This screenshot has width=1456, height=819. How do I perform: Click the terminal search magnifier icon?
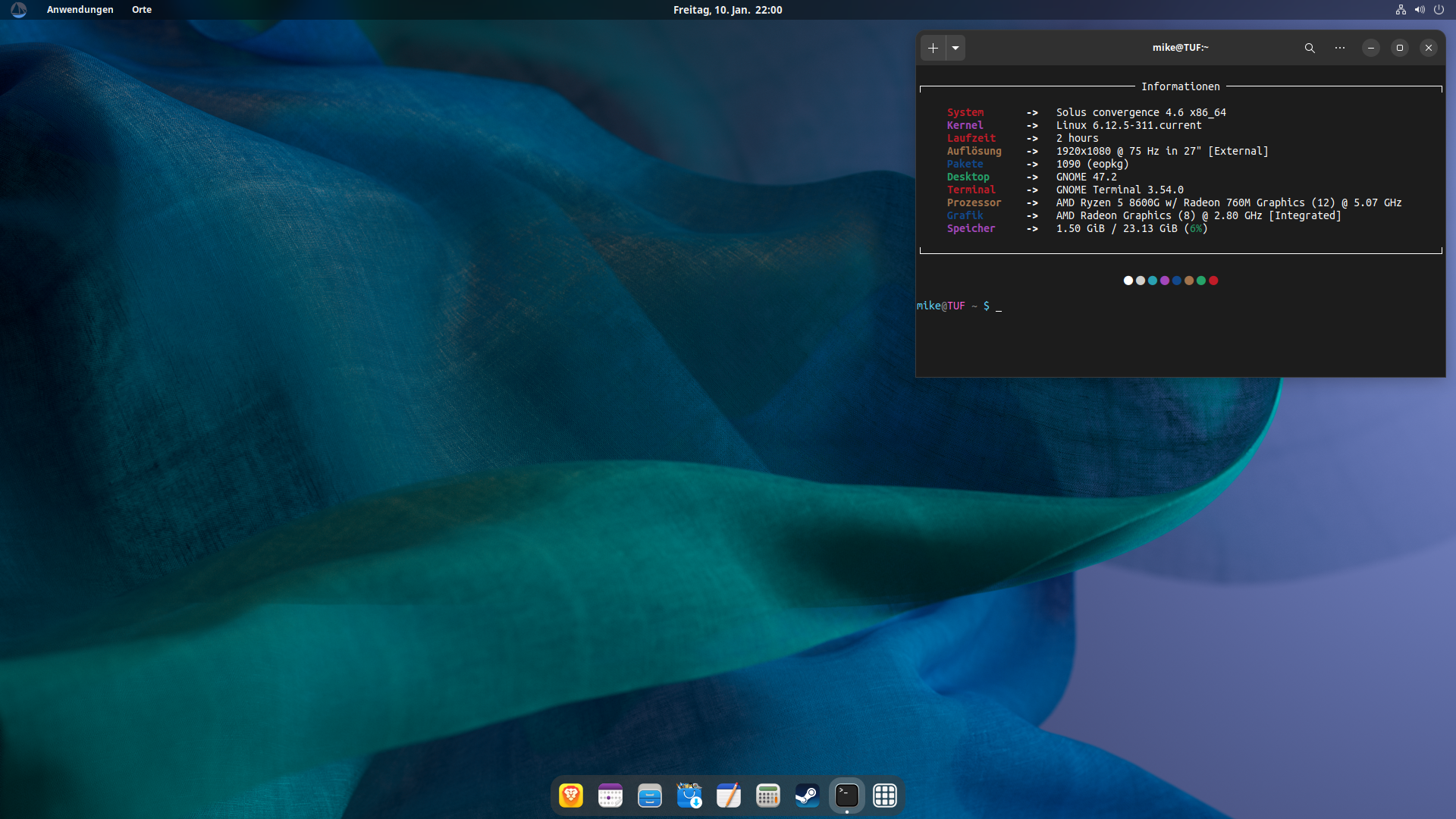pyautogui.click(x=1309, y=48)
